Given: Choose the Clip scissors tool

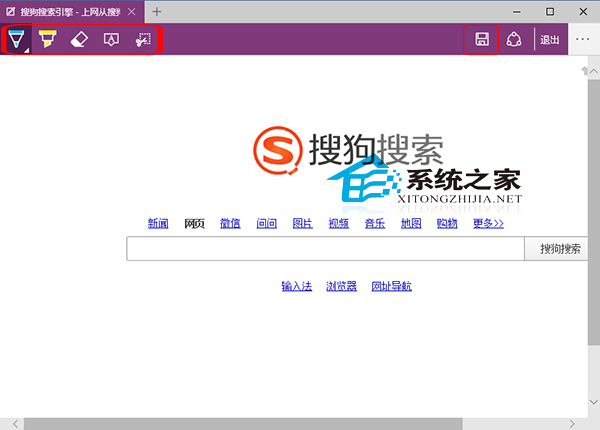Looking at the screenshot, I should (x=143, y=39).
